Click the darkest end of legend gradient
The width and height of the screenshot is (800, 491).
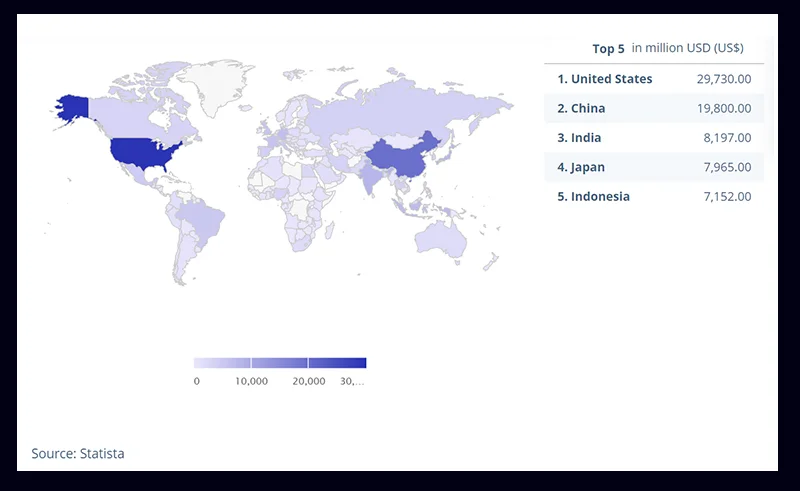[360, 363]
